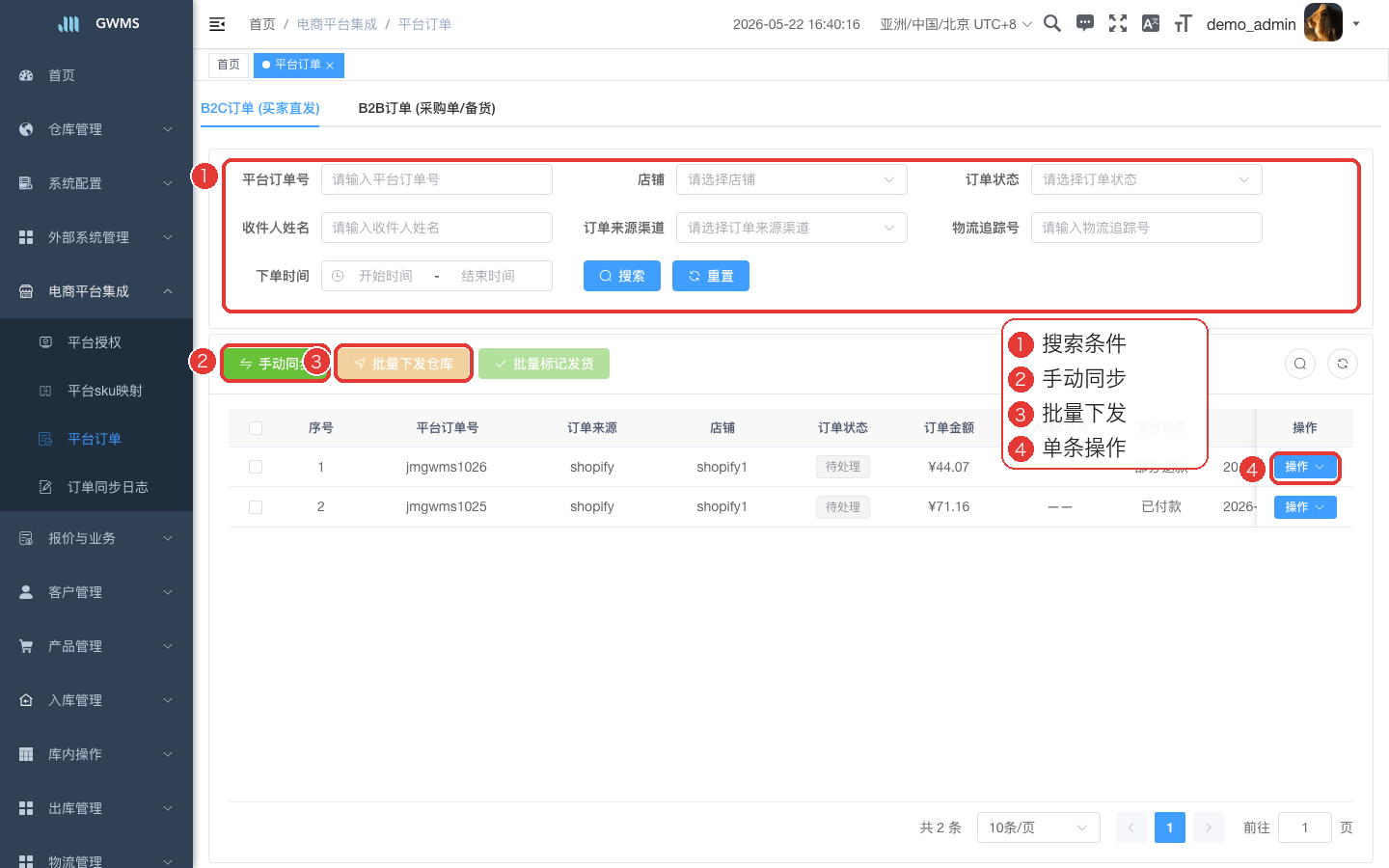Expand 仓库管理 sidebar menu

[x=96, y=129]
